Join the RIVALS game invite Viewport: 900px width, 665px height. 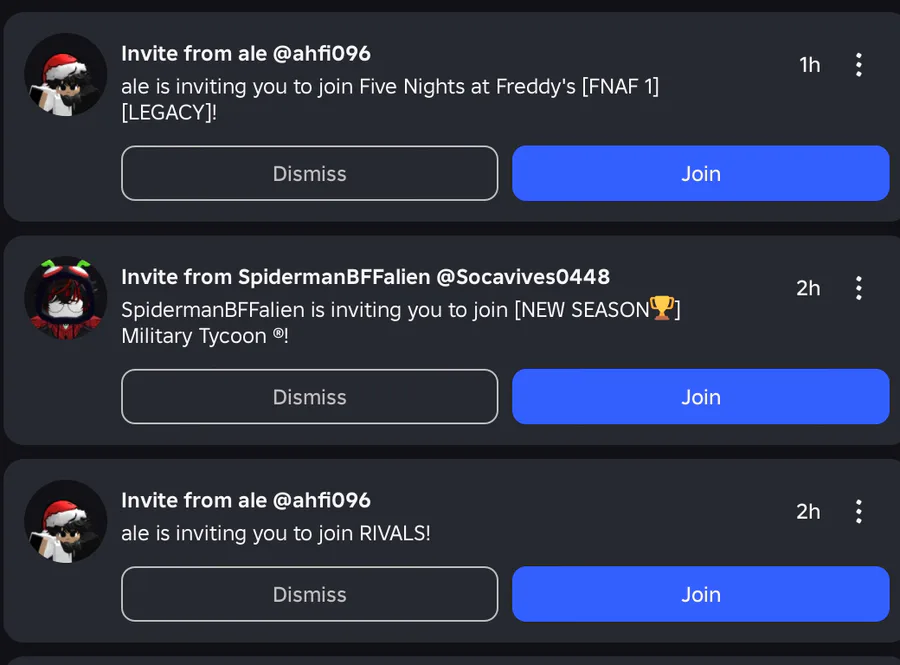pos(700,594)
